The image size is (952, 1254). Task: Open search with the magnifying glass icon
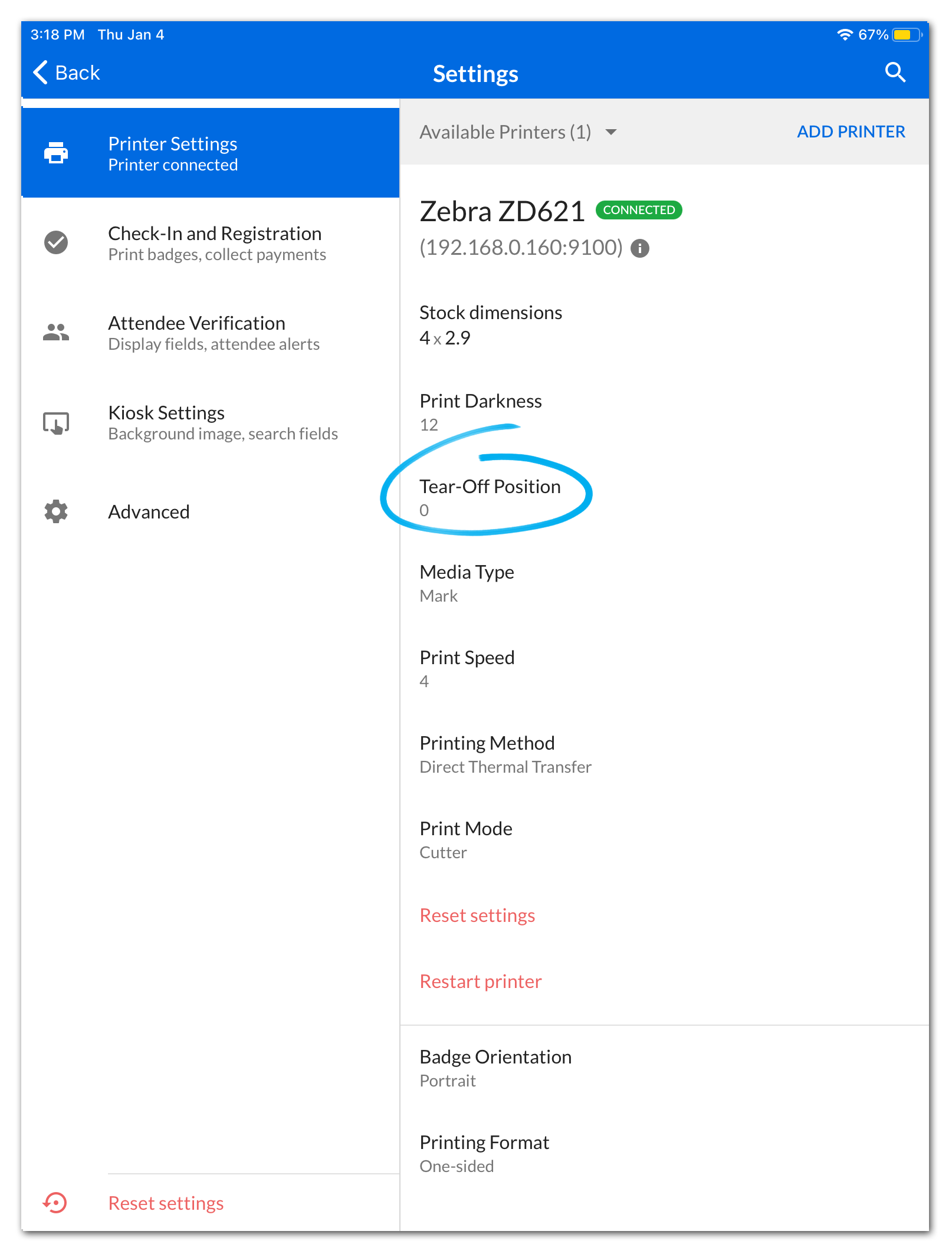coord(894,72)
